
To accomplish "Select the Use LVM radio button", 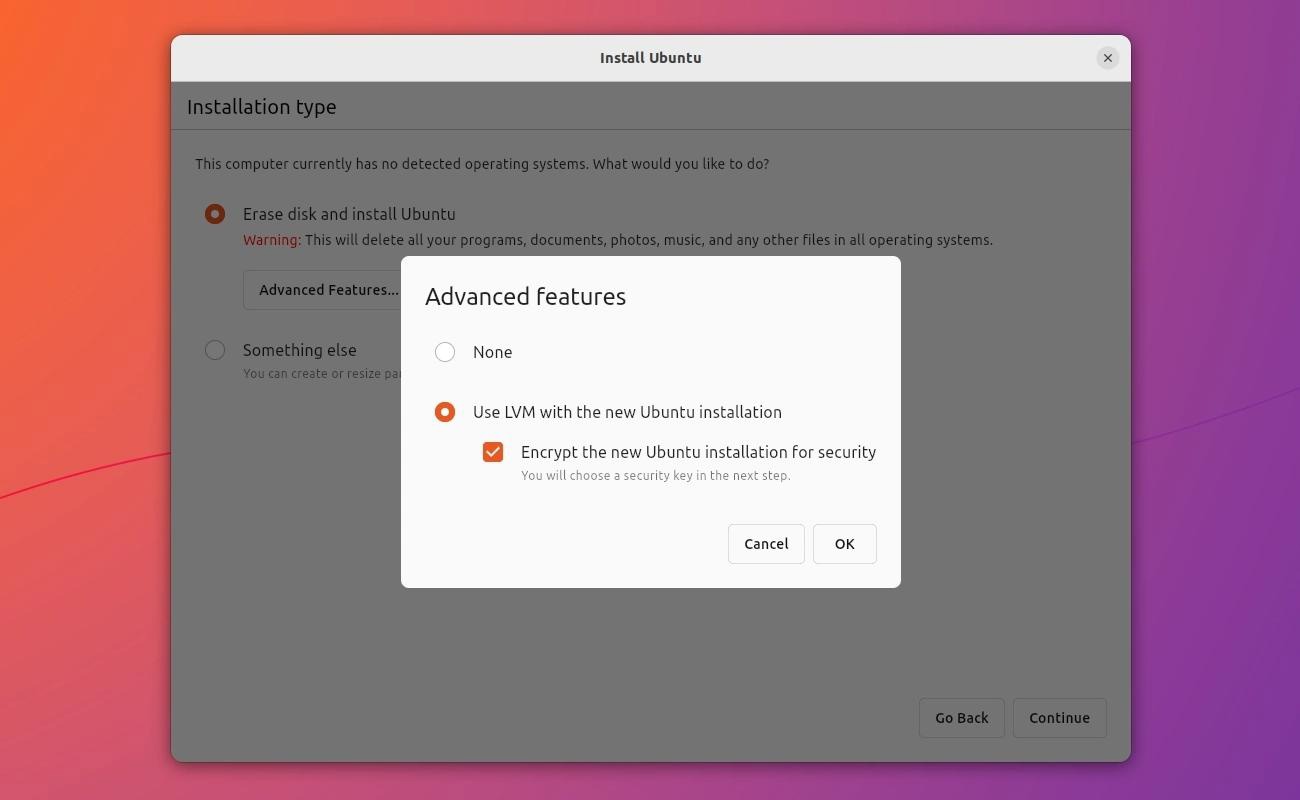I will click(x=445, y=412).
